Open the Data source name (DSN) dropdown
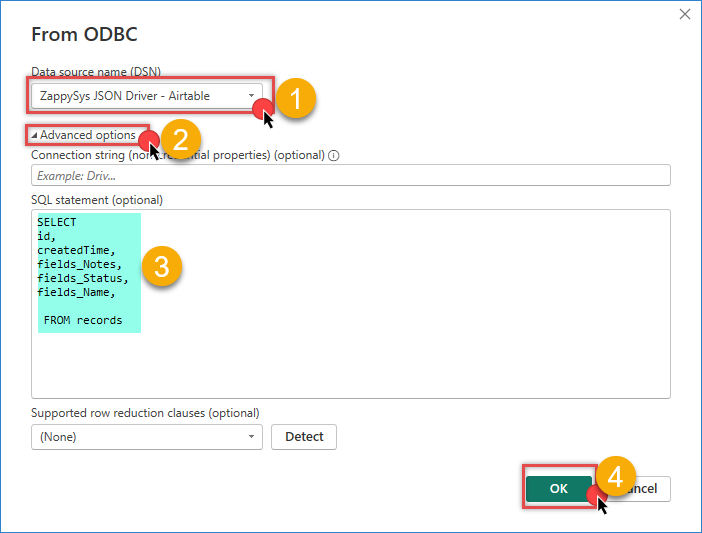The image size is (702, 533). pyautogui.click(x=147, y=96)
